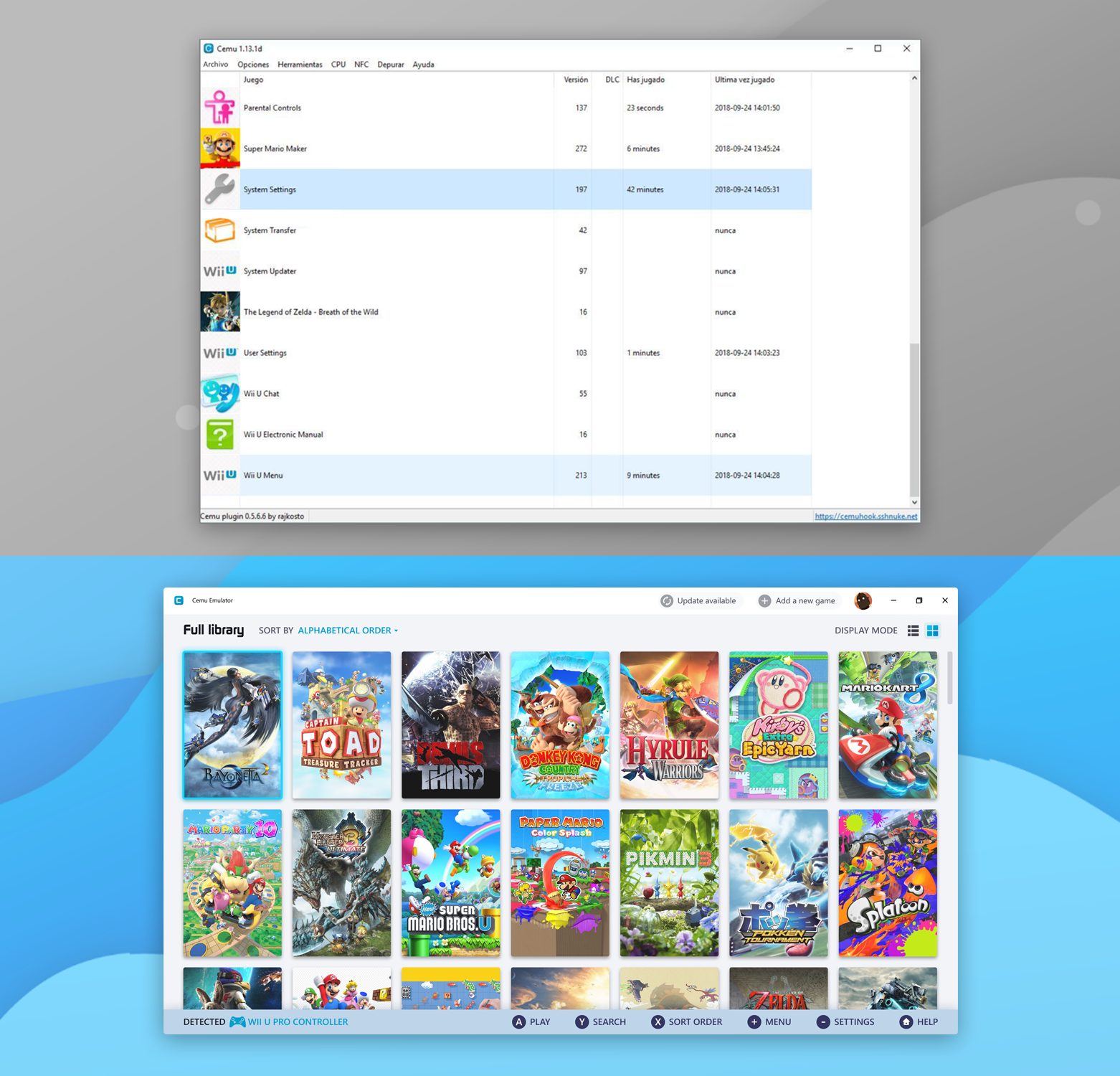1120x1076 pixels.
Task: Select Captain Toad Treasure Tracker cover
Action: pos(342,725)
